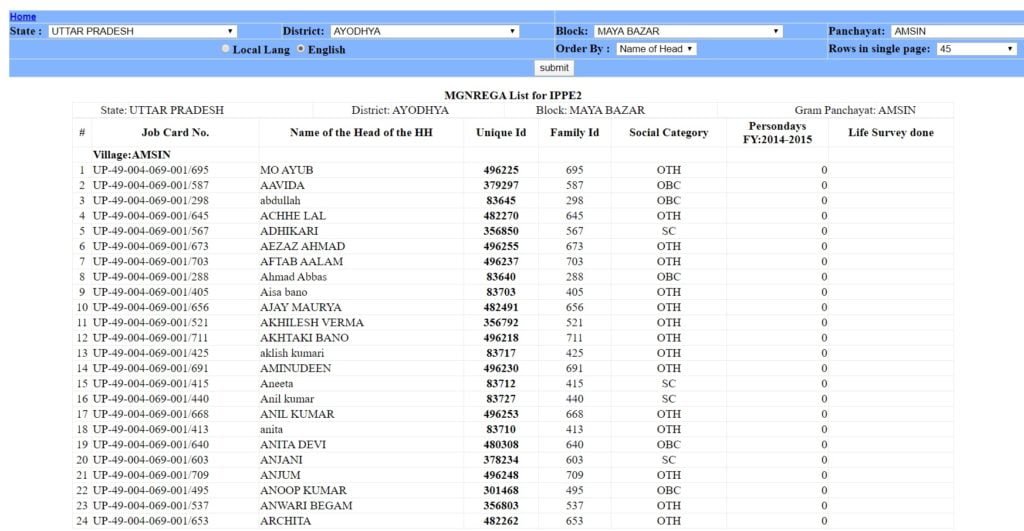Viewport: 1024px width, 531px height.
Task: Click job card UP-49-004-069-001/695
Action: coord(151,170)
